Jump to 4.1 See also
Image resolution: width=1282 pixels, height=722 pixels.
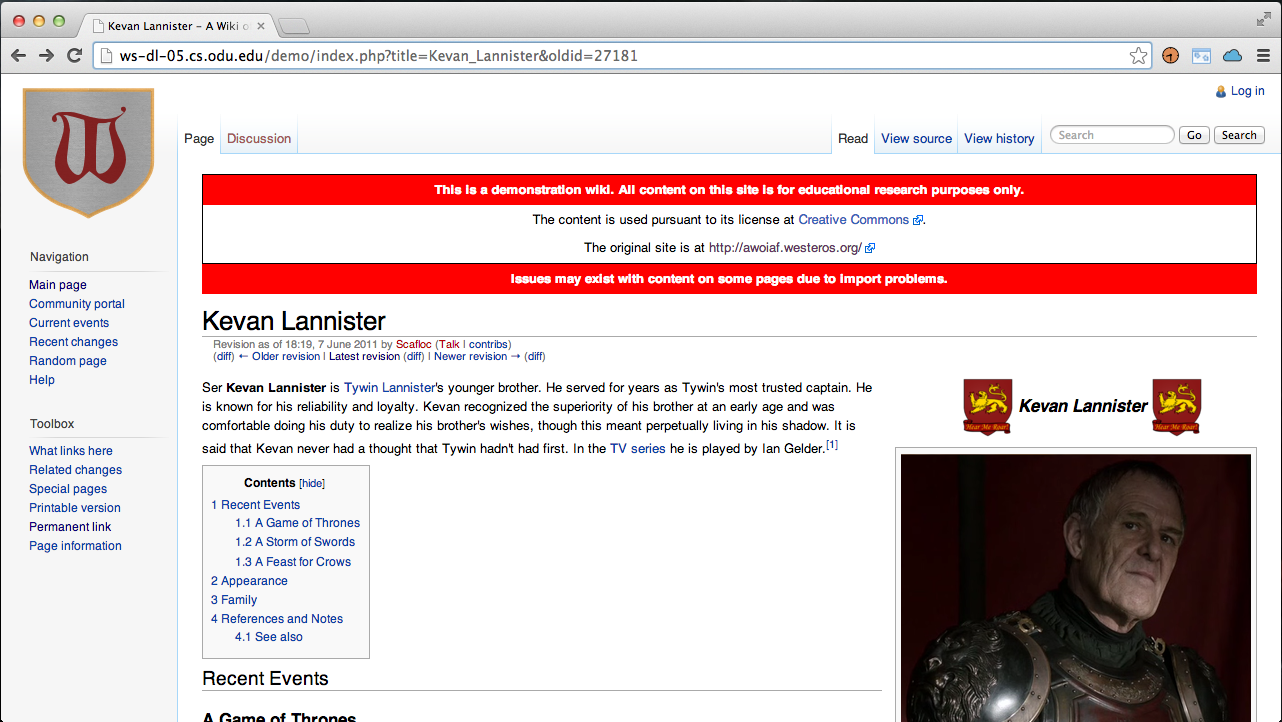point(269,637)
